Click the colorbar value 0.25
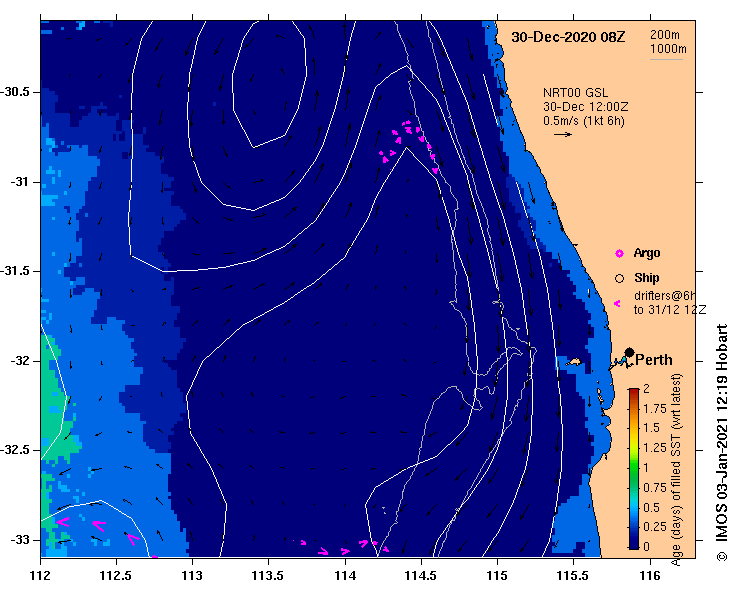The image size is (739, 592). pyautogui.click(x=655, y=527)
